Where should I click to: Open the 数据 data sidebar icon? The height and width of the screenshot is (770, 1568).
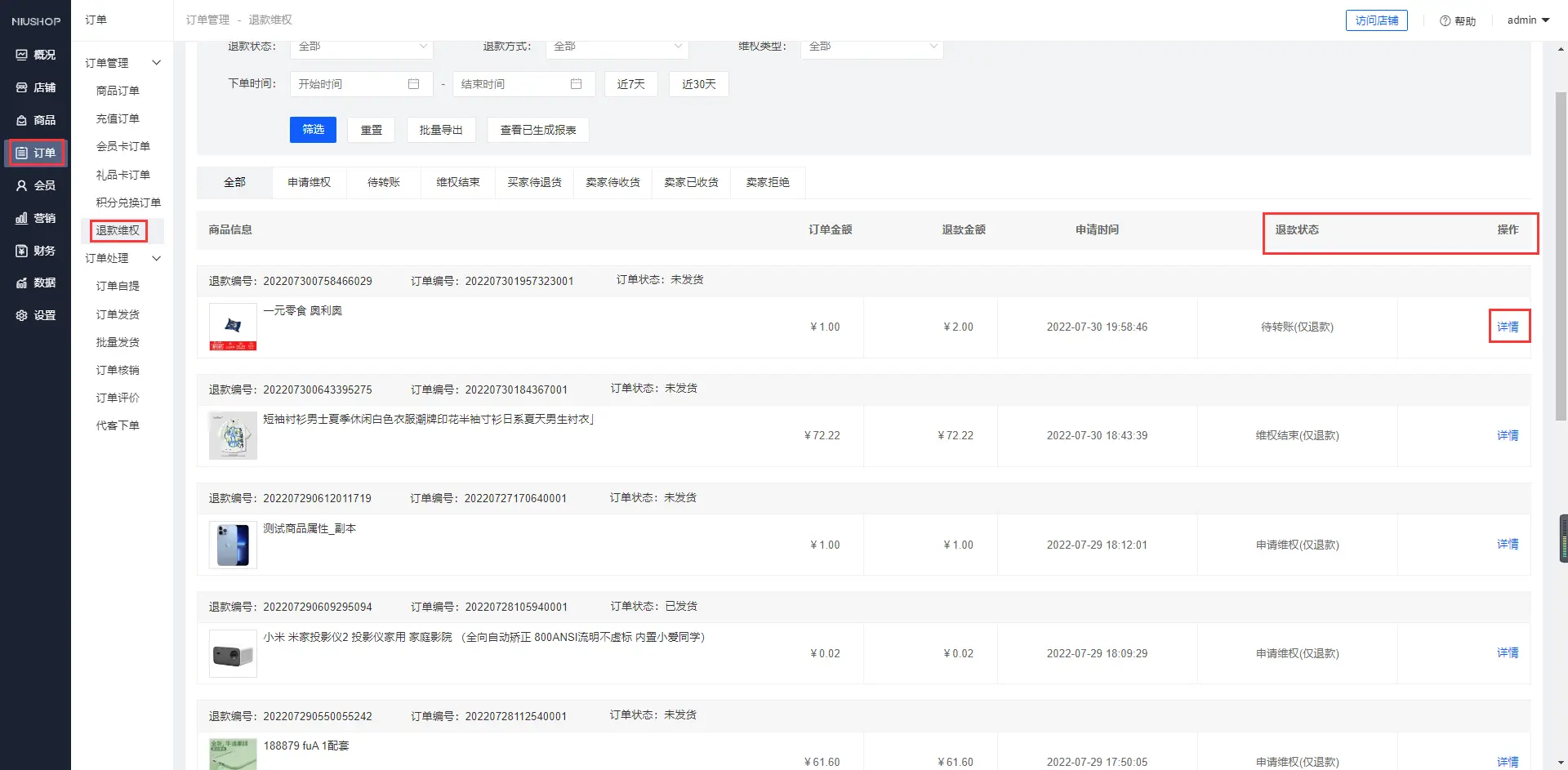22,283
